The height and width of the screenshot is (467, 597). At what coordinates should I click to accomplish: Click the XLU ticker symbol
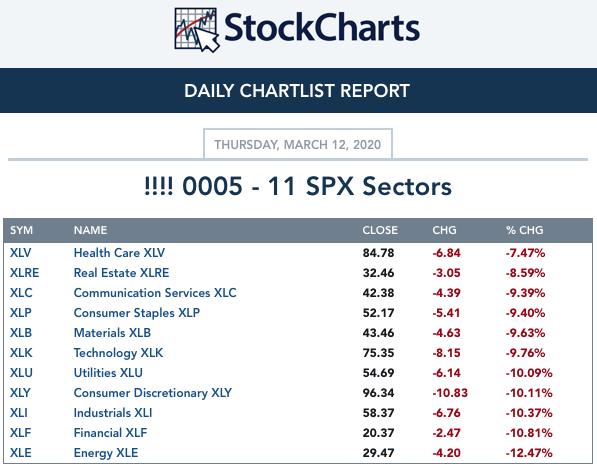tap(21, 373)
